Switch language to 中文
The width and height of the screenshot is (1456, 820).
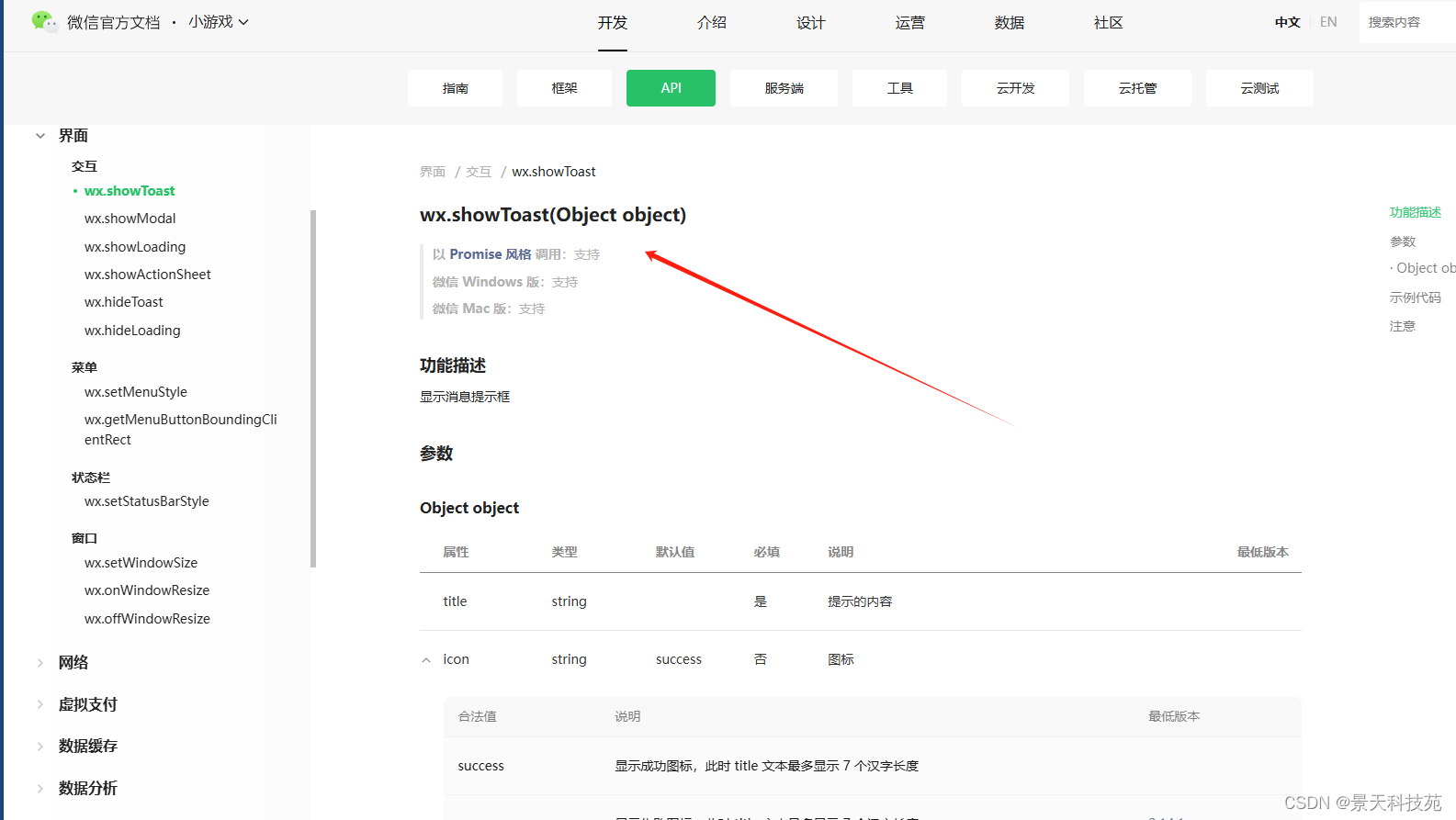tap(1287, 22)
